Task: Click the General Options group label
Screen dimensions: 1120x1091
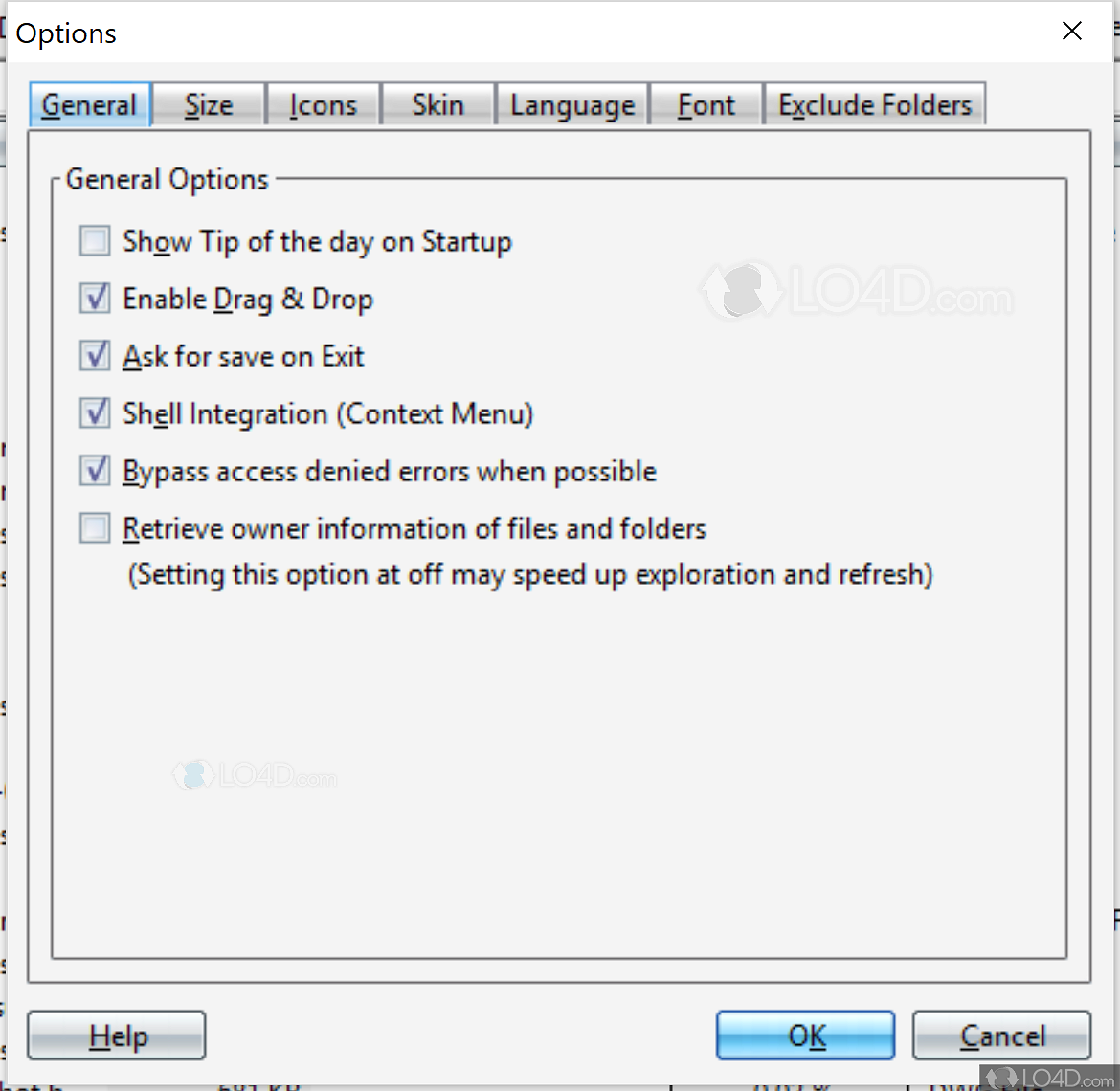Action: pyautogui.click(x=167, y=179)
